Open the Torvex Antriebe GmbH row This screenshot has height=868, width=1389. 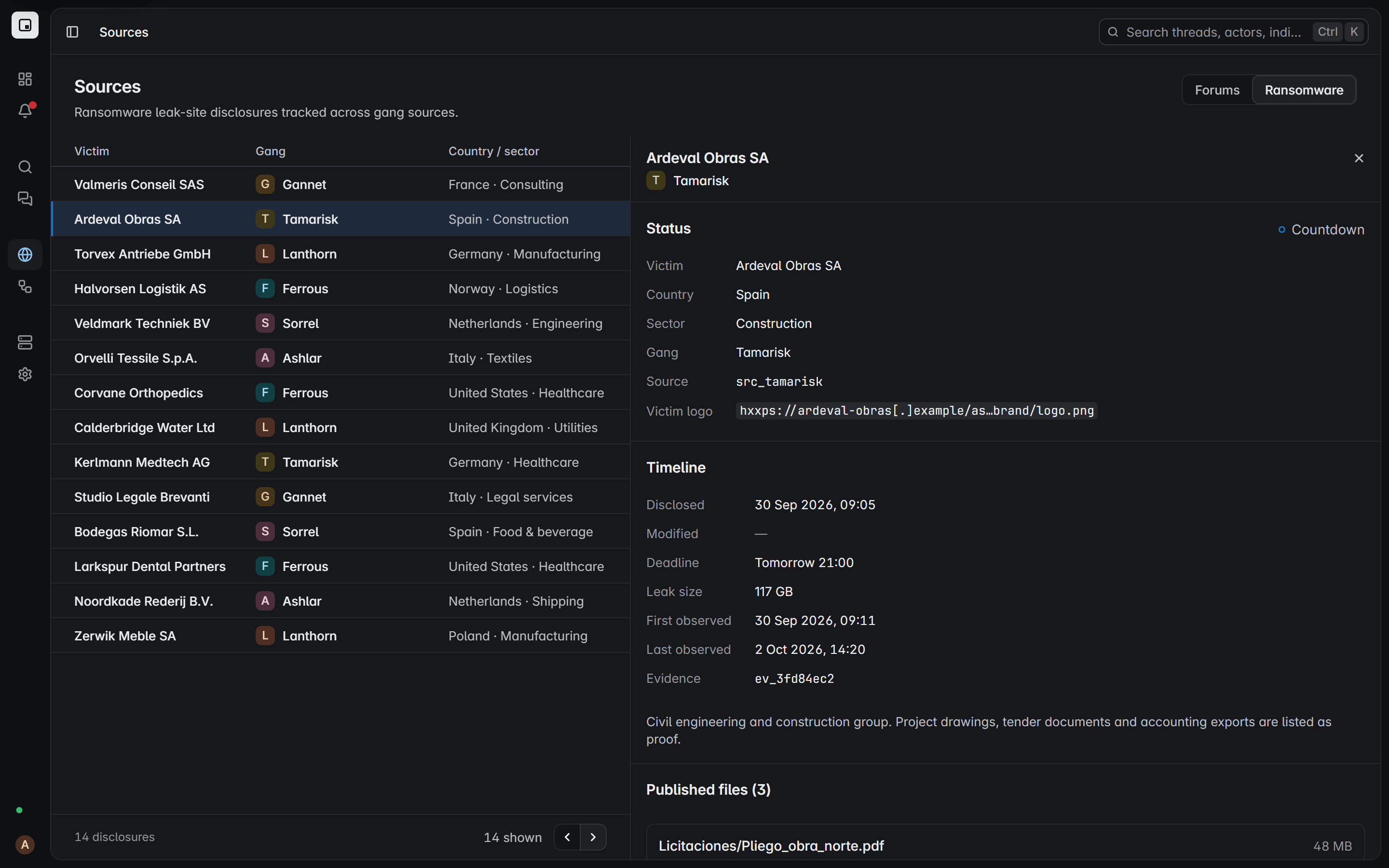340,254
